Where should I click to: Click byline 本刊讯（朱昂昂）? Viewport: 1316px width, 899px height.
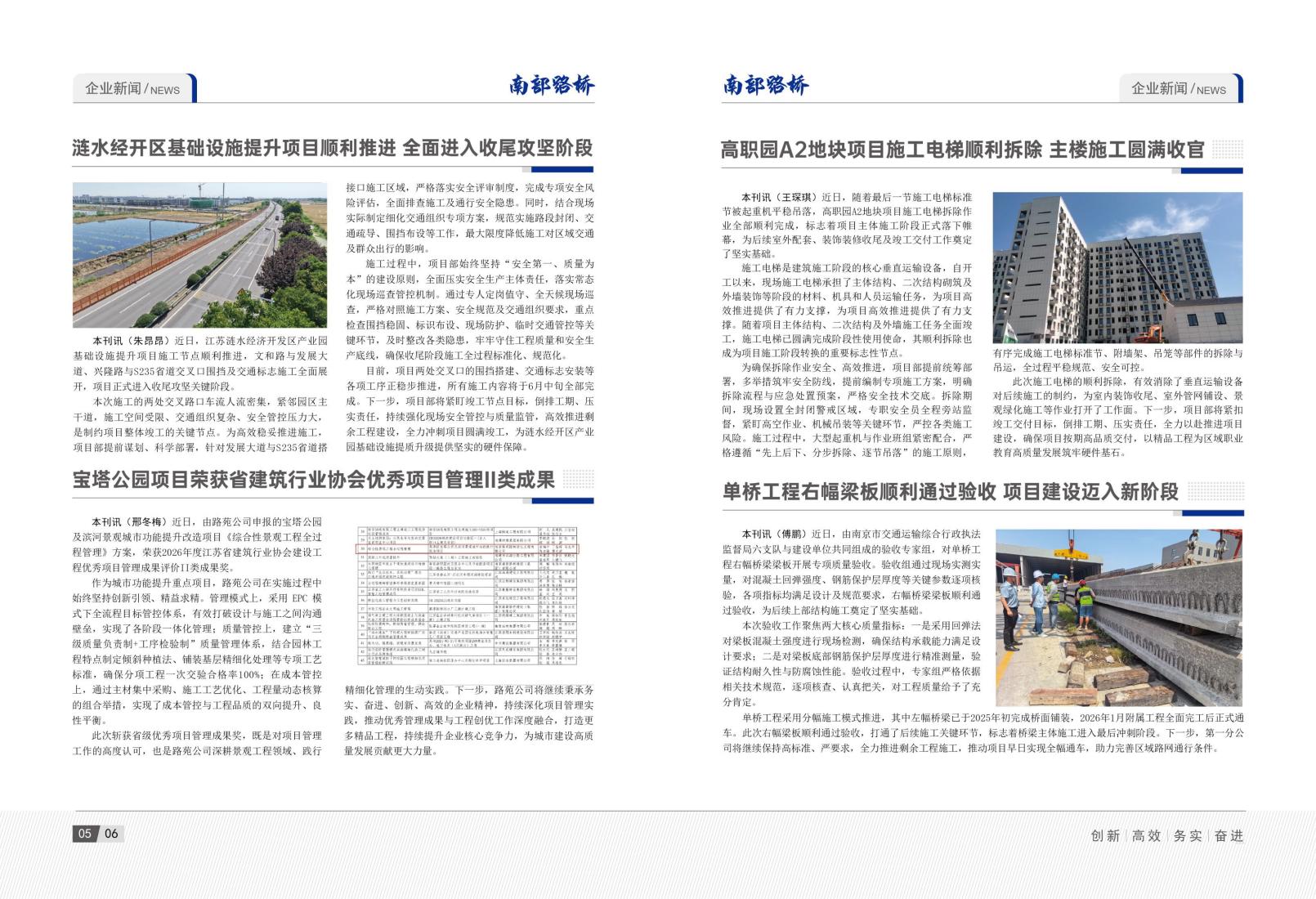tap(131, 341)
